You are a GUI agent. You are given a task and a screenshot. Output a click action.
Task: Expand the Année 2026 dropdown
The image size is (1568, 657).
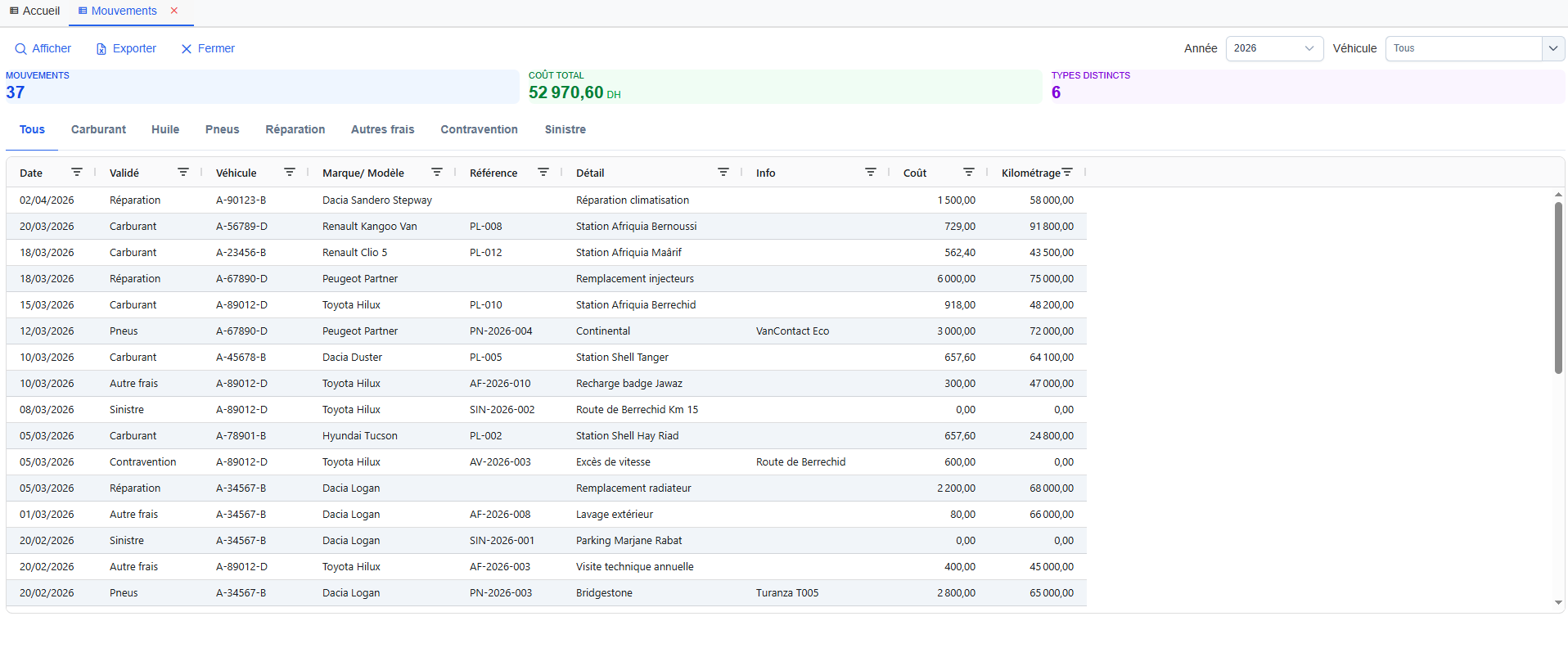[1273, 48]
